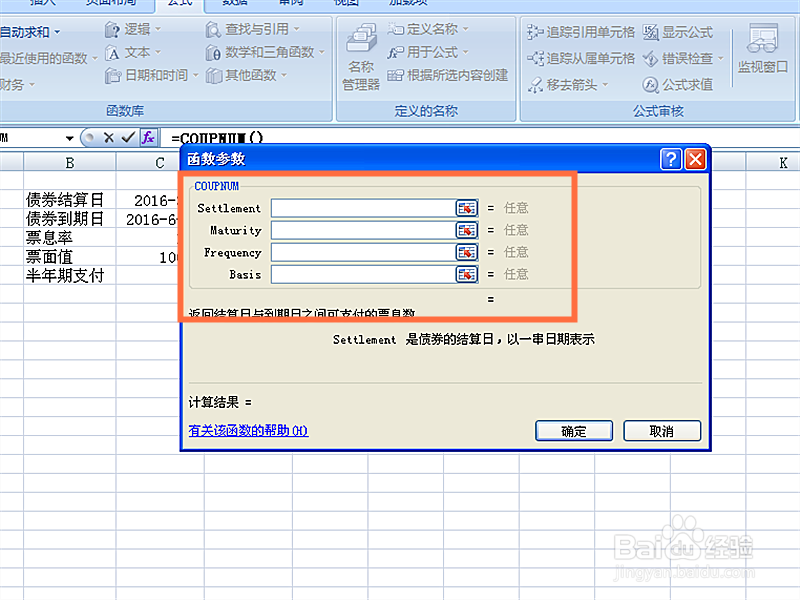Screen dimensions: 800x600
Task: Click in the formula bar text =COUPNUM()
Action: coord(217,138)
